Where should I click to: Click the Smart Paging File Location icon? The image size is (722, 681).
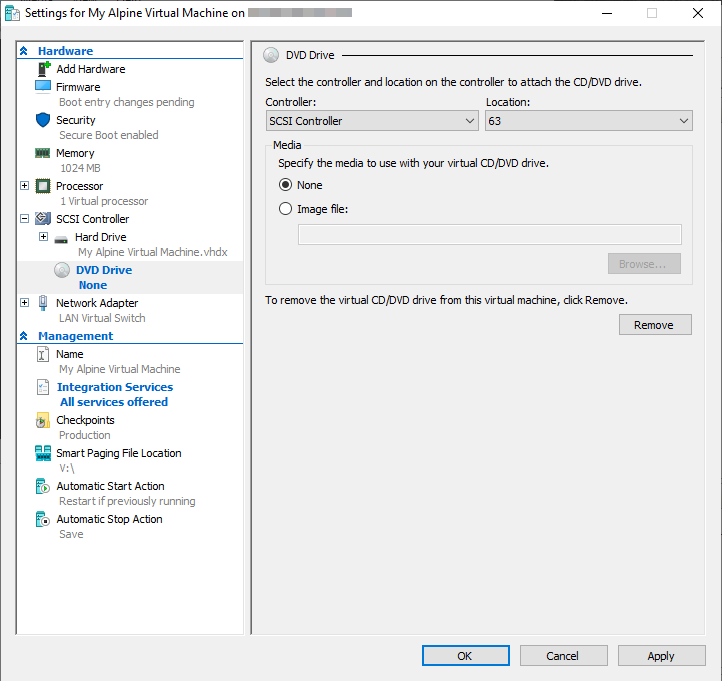point(43,453)
